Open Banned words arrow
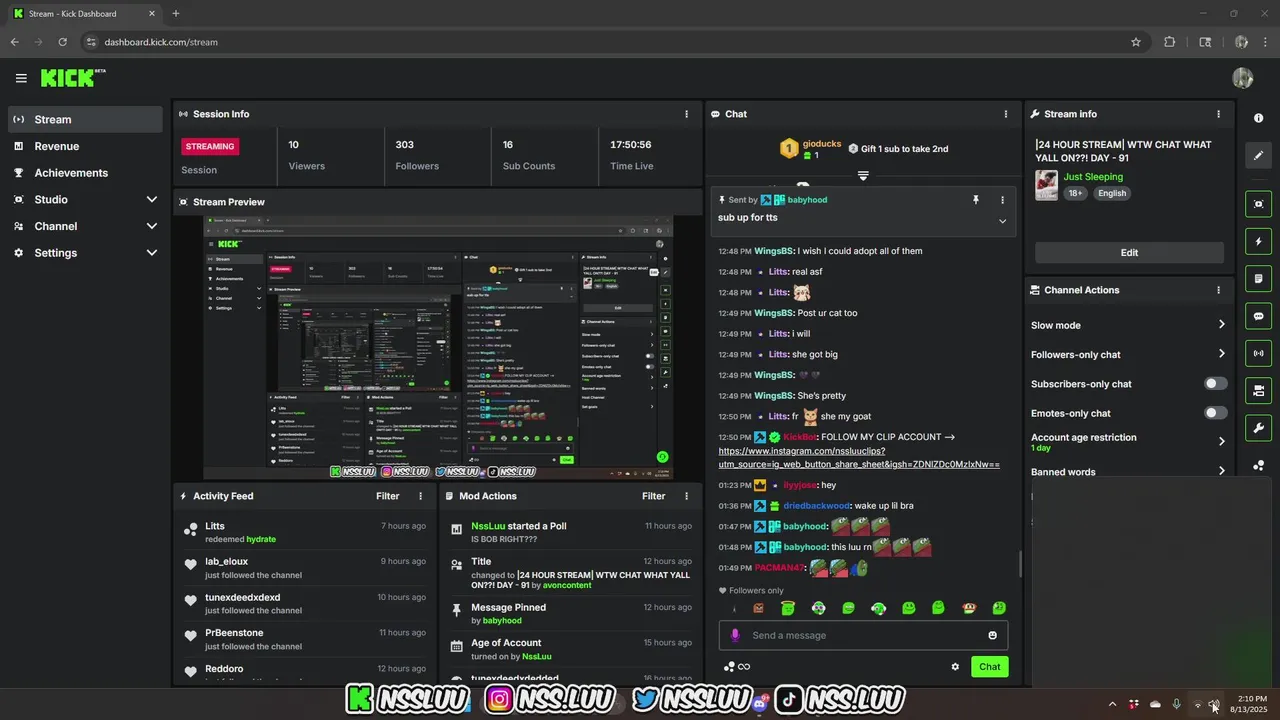This screenshot has width=1280, height=720. (x=1221, y=472)
